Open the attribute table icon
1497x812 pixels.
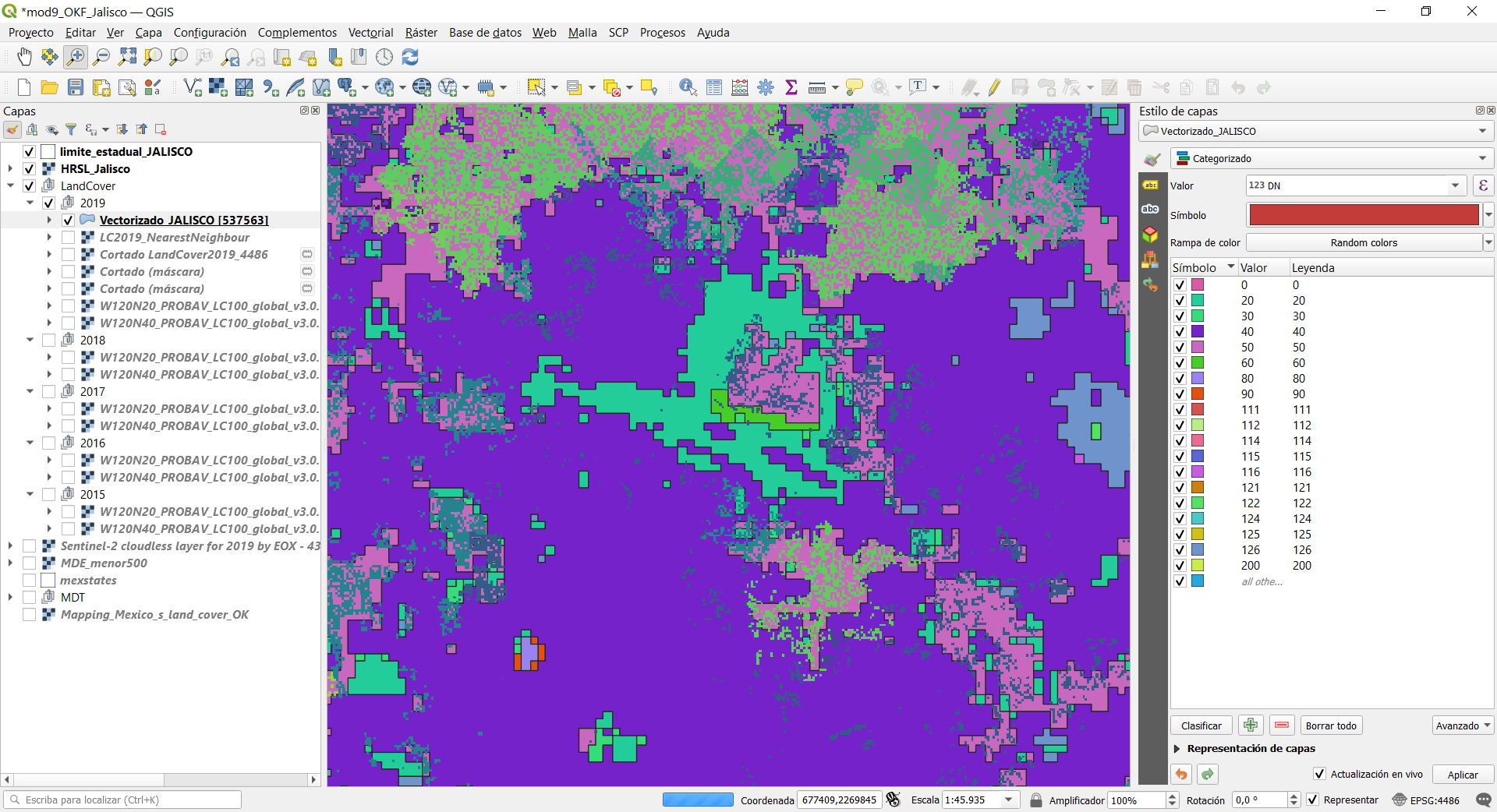coord(714,87)
